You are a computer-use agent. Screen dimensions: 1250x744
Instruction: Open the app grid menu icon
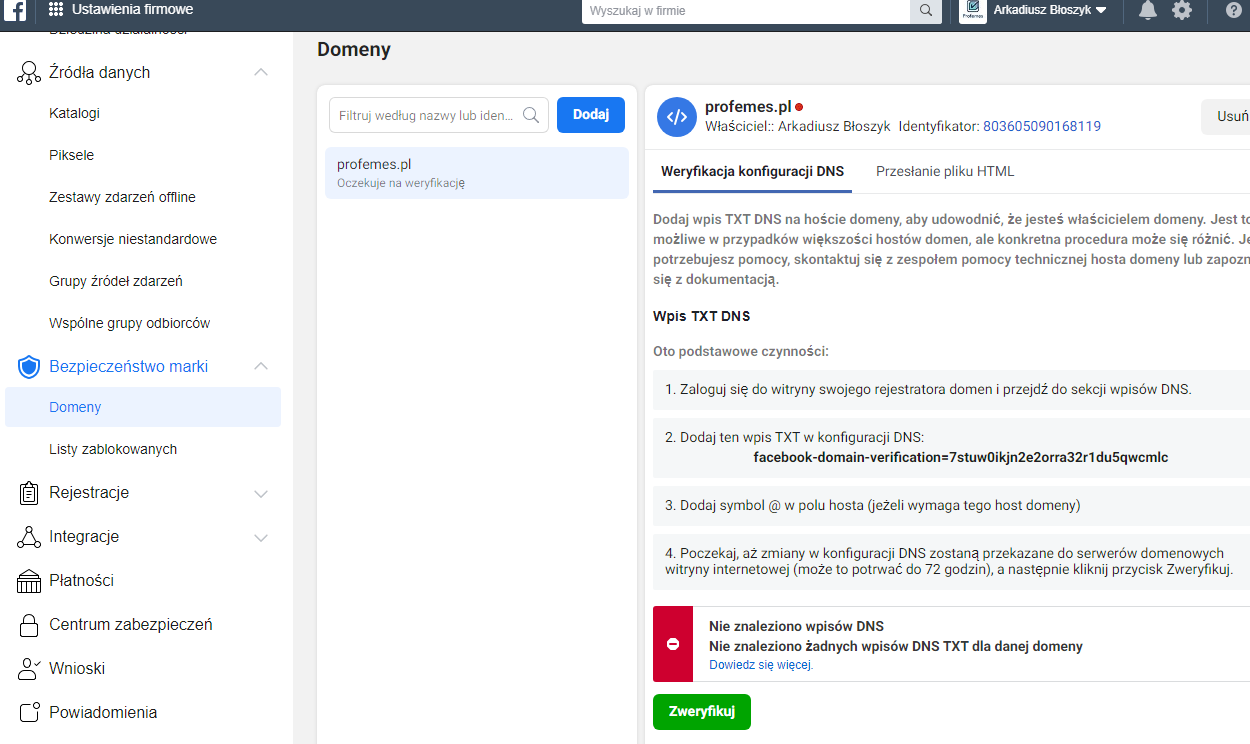pos(56,10)
